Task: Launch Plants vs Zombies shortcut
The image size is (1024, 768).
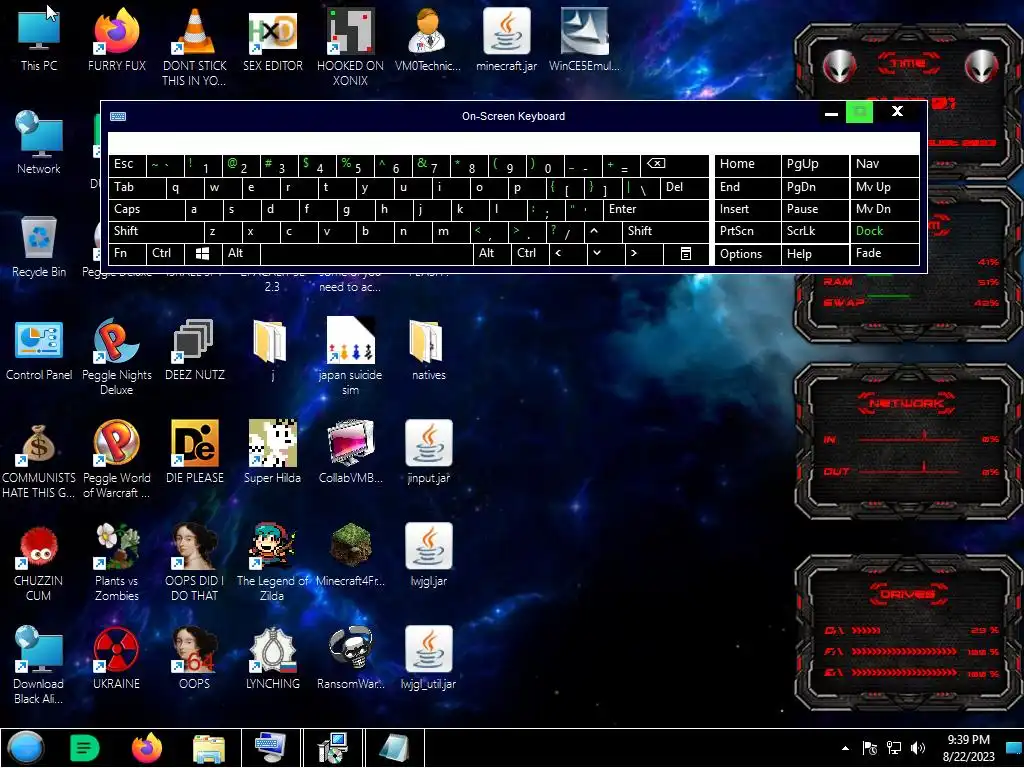Action: tap(116, 563)
